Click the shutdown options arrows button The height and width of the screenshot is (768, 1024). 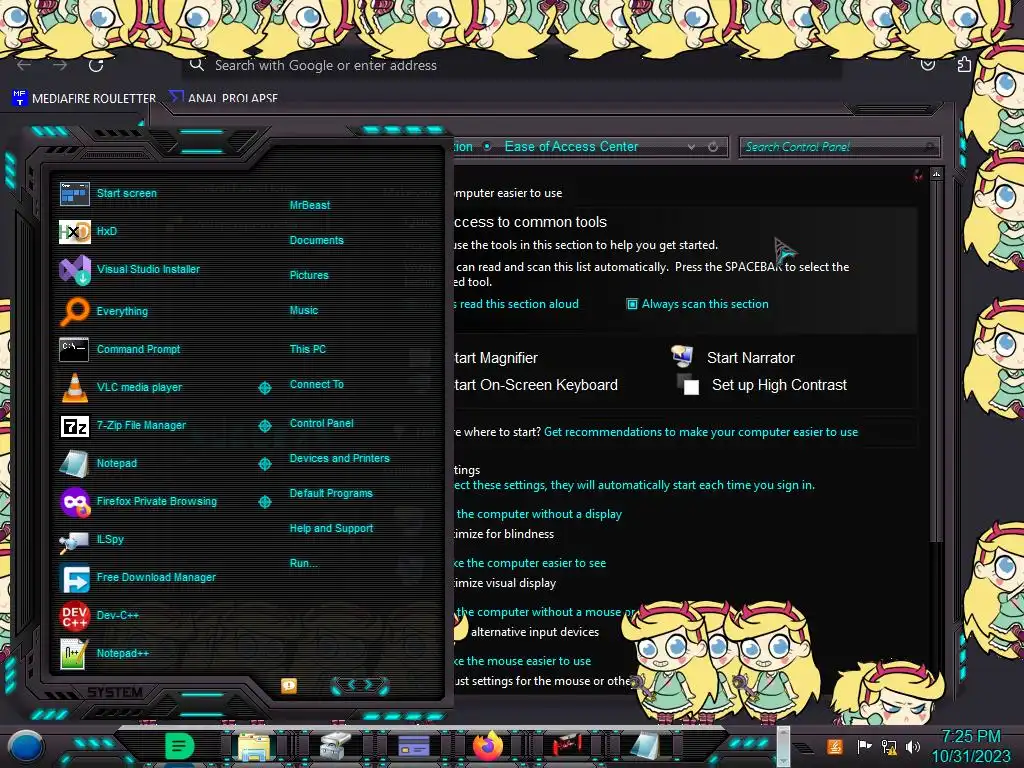point(359,685)
